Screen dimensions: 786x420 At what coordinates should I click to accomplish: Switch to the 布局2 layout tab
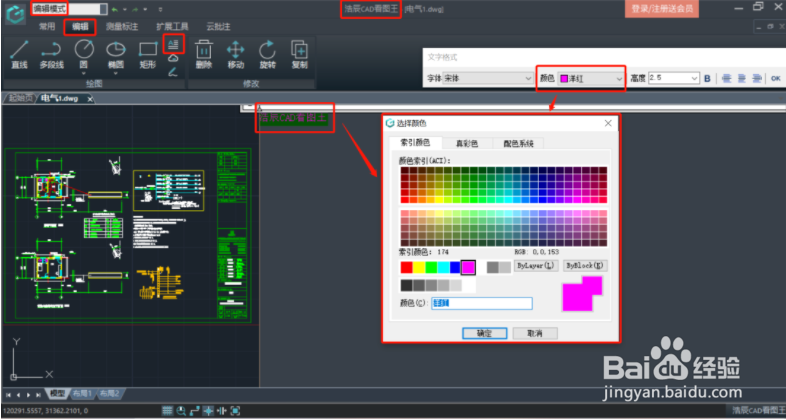point(109,394)
